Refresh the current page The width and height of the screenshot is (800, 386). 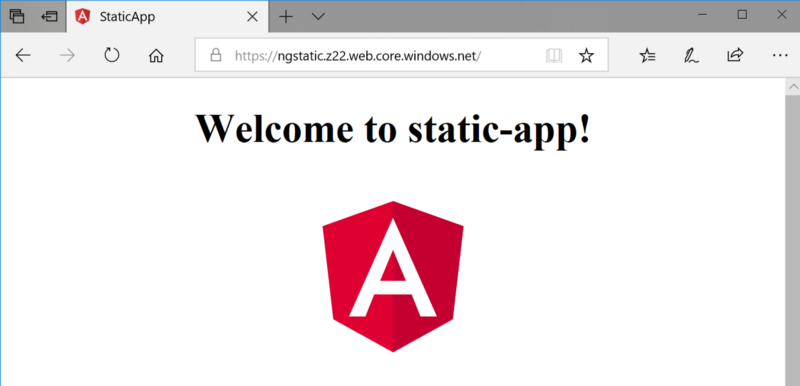111,55
